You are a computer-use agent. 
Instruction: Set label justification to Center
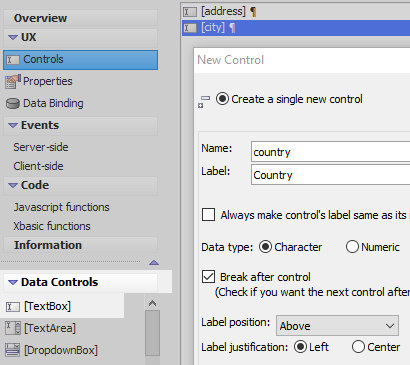click(358, 347)
